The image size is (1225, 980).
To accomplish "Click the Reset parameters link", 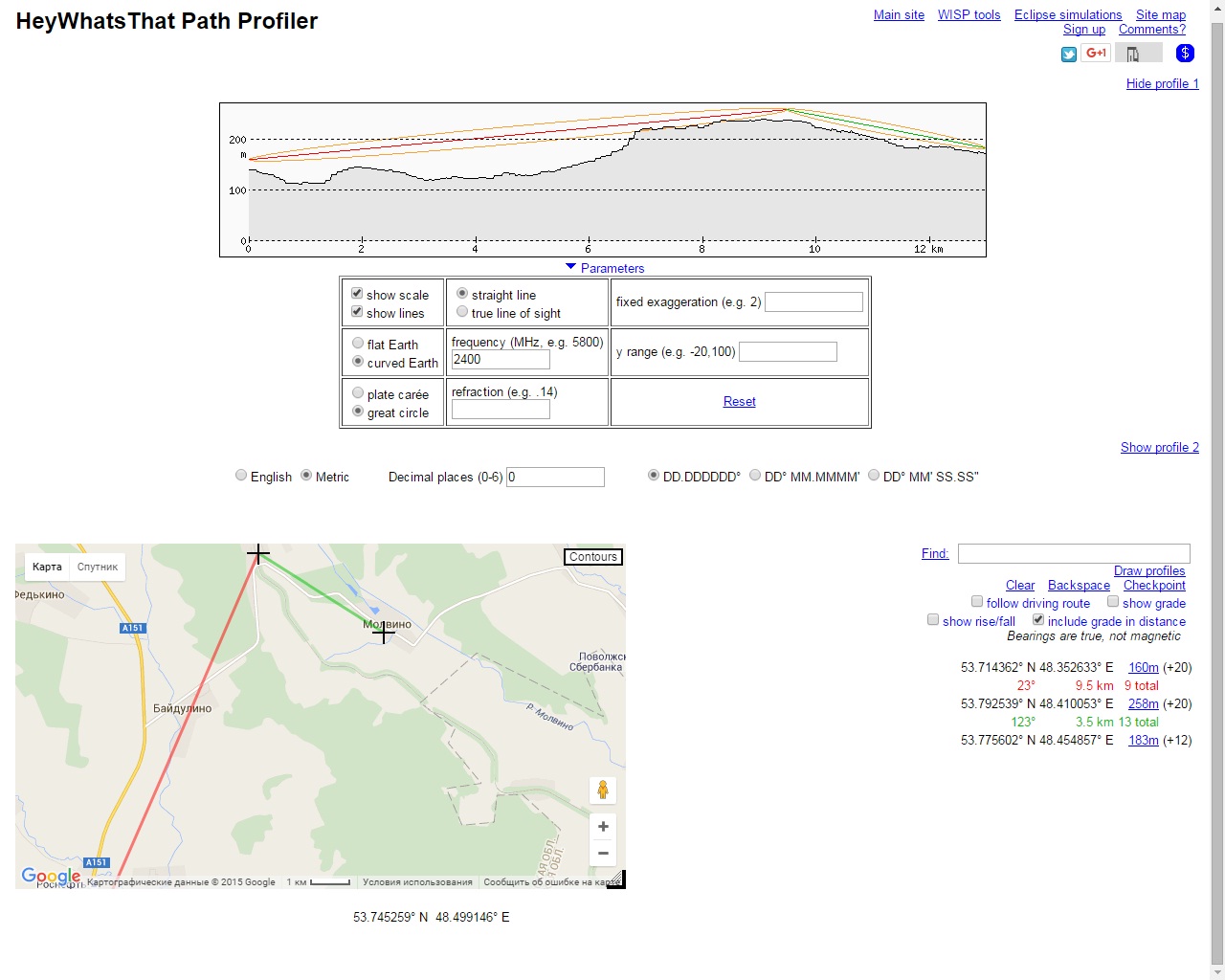I will pyautogui.click(x=739, y=402).
